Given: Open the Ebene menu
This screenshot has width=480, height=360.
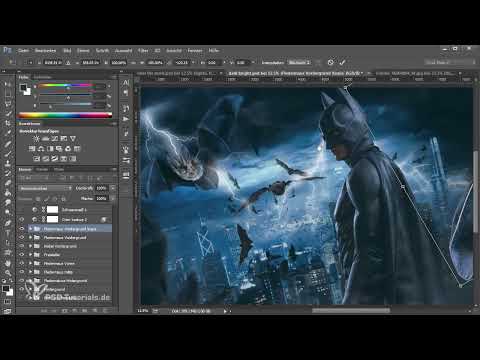Looking at the screenshot, I should 83,50.
